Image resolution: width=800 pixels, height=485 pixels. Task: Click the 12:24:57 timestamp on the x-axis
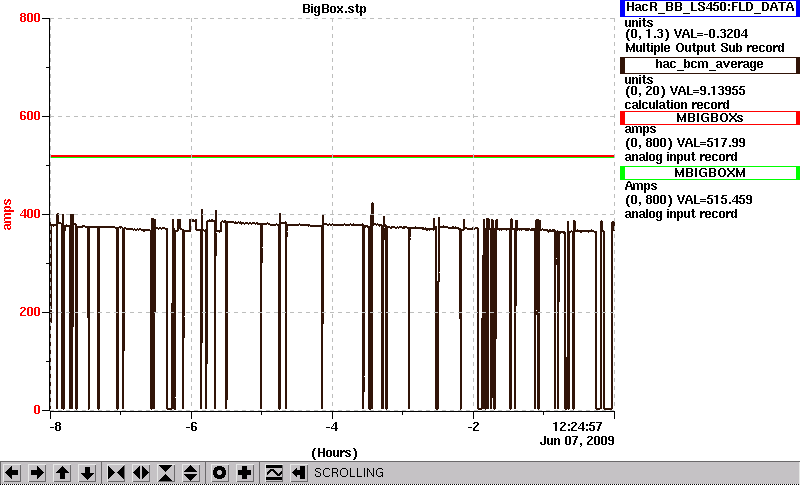pos(578,427)
